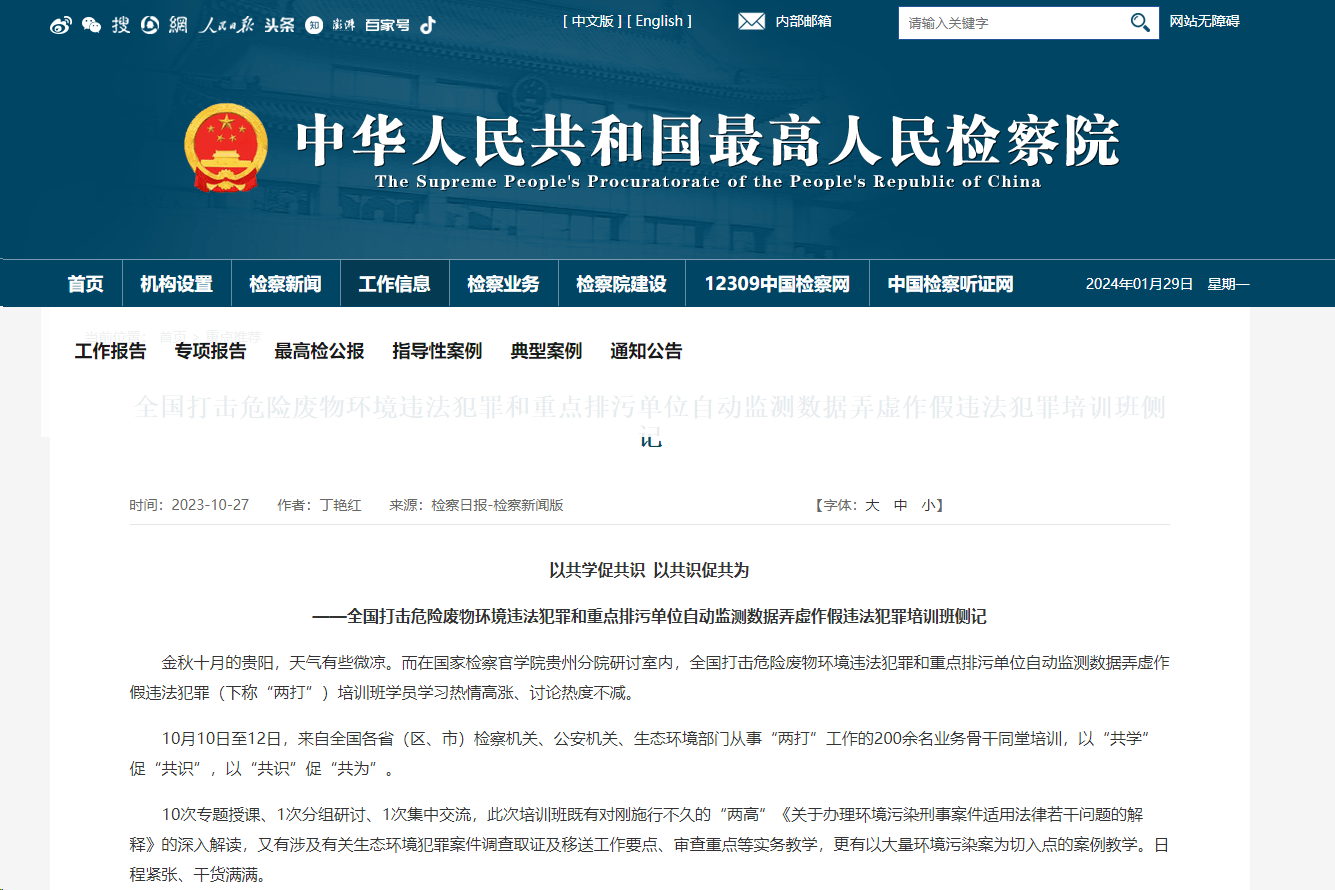Open the Douyin music-note icon

pyautogui.click(x=428, y=25)
